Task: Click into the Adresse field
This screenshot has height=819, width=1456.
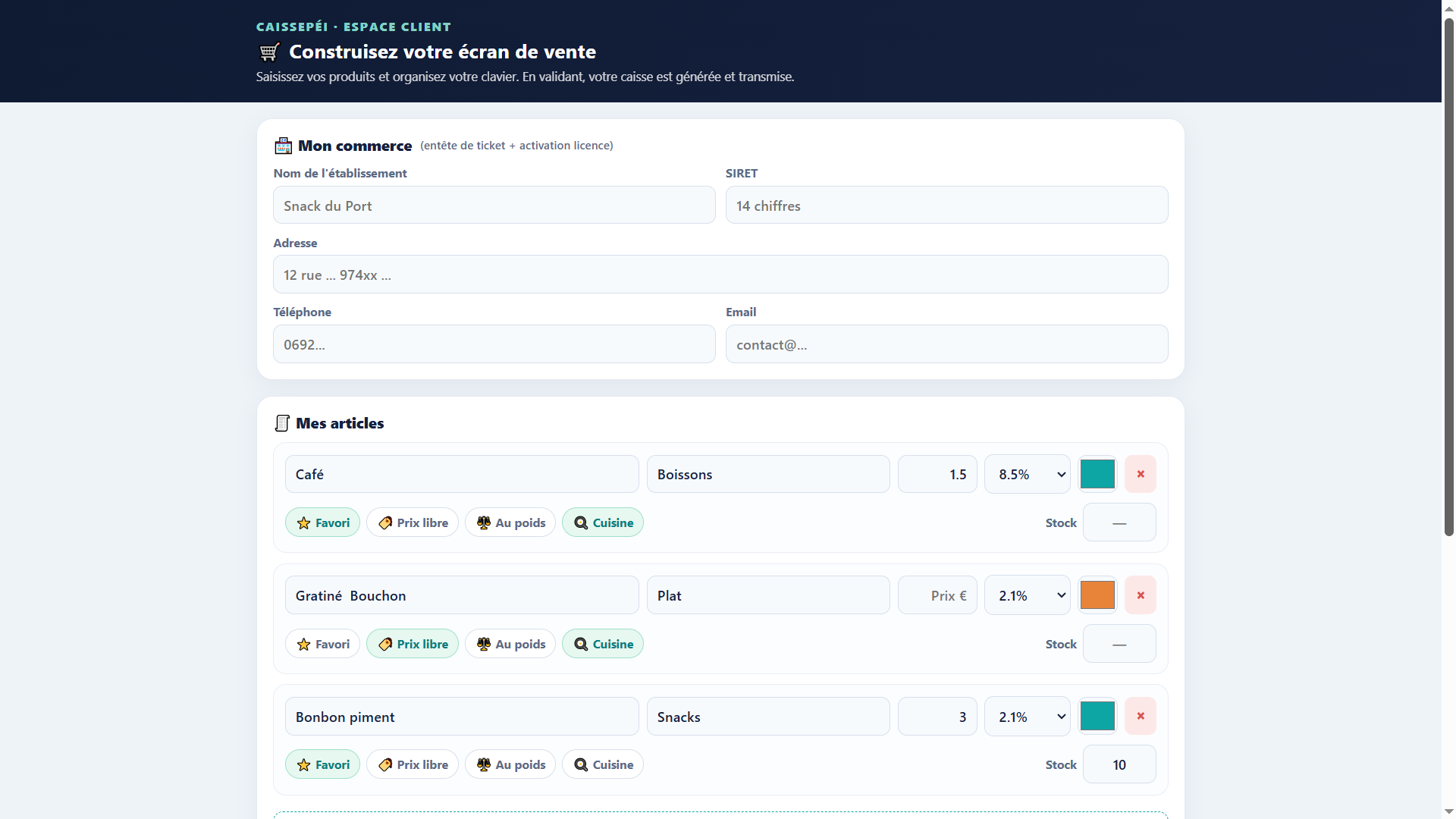Action: tap(720, 275)
